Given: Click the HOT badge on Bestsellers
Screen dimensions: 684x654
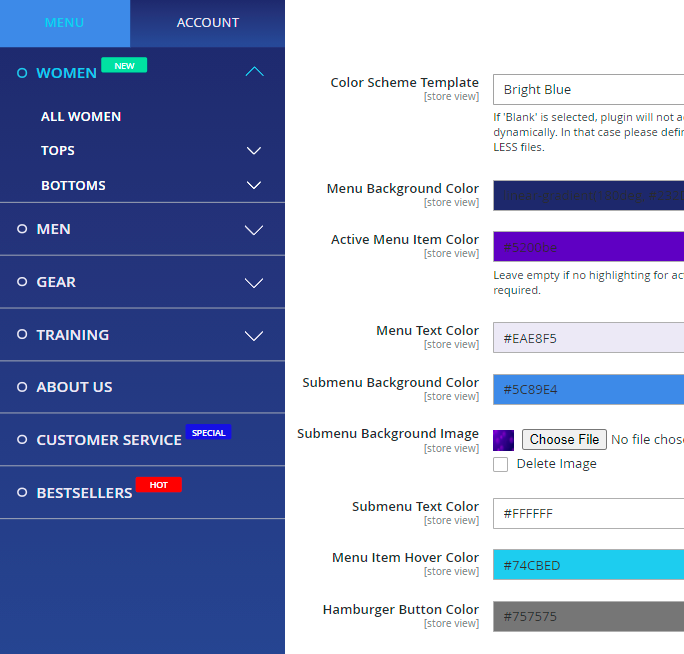Looking at the screenshot, I should (158, 485).
